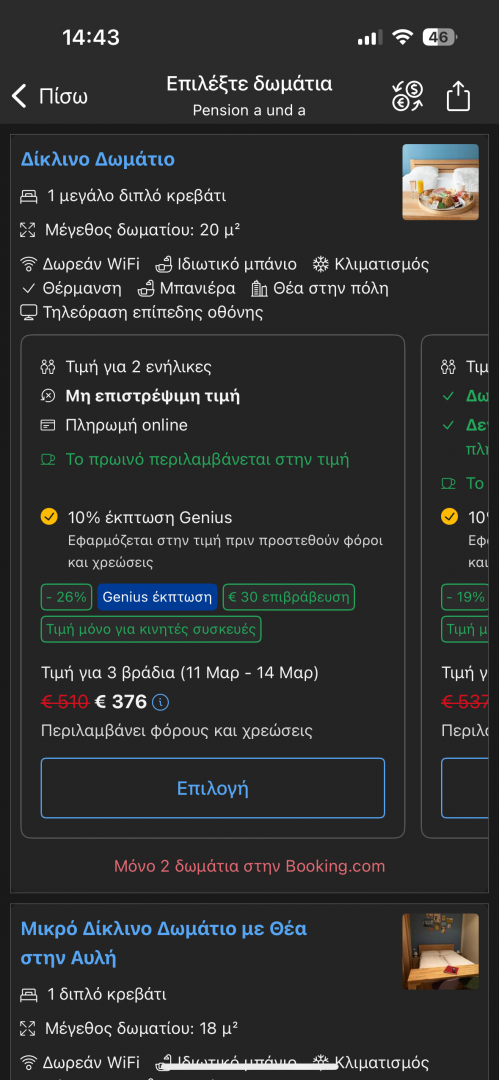This screenshot has width=499, height=1080.
Task: Tap the free WiFi icon
Action: (x=28, y=264)
